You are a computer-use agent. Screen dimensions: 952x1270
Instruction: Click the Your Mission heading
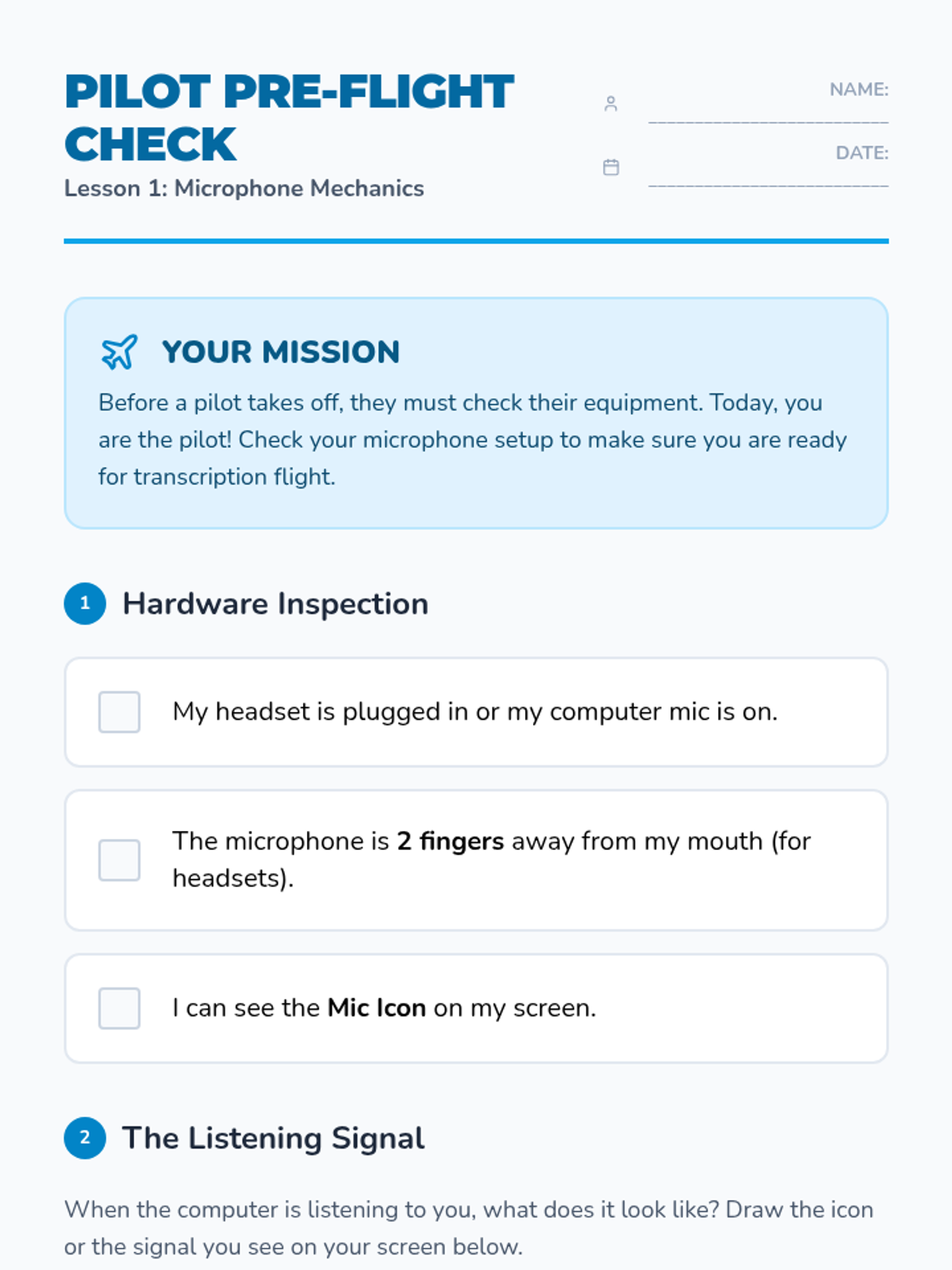[x=280, y=352]
